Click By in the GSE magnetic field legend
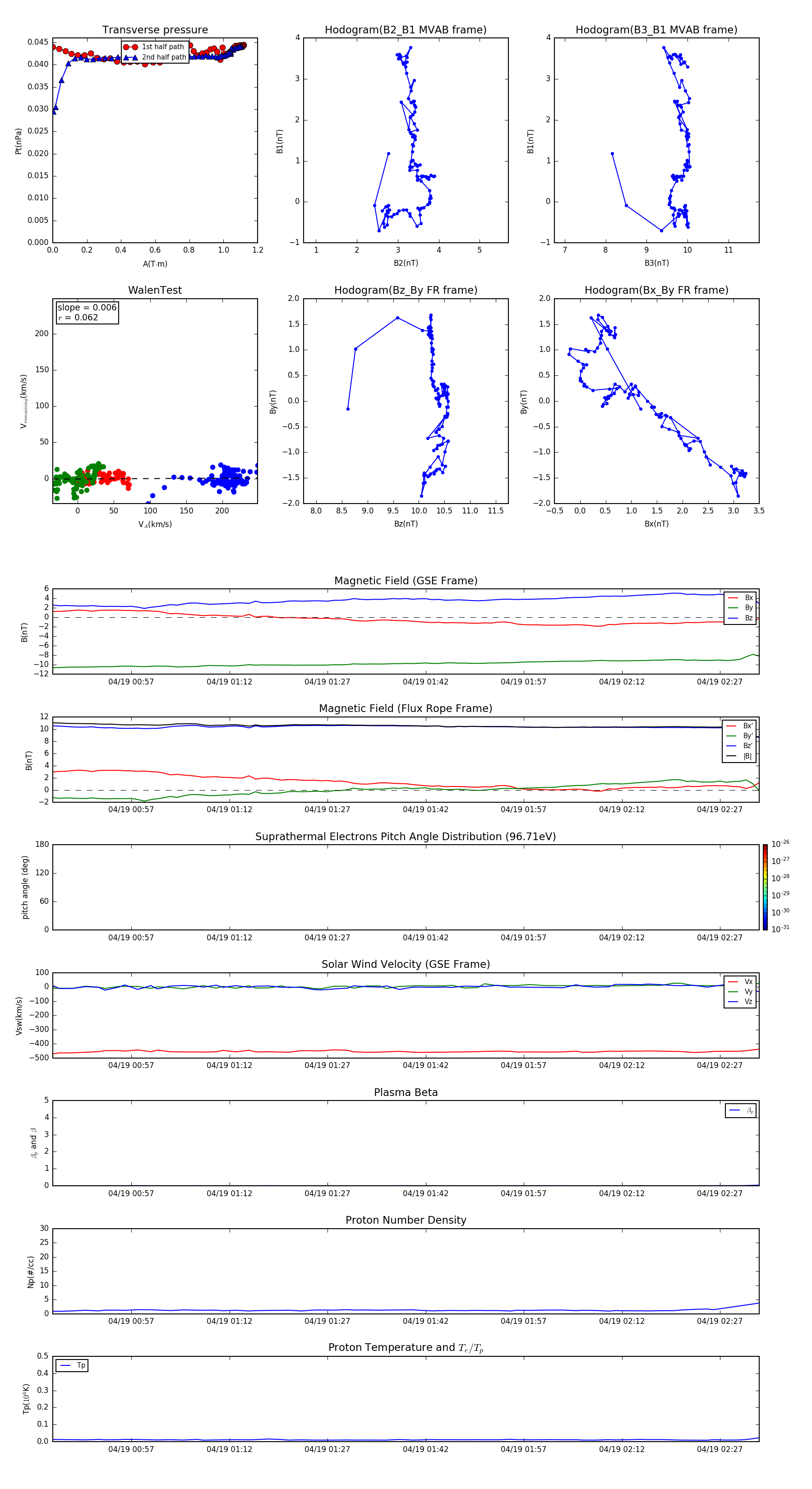 coord(741,608)
